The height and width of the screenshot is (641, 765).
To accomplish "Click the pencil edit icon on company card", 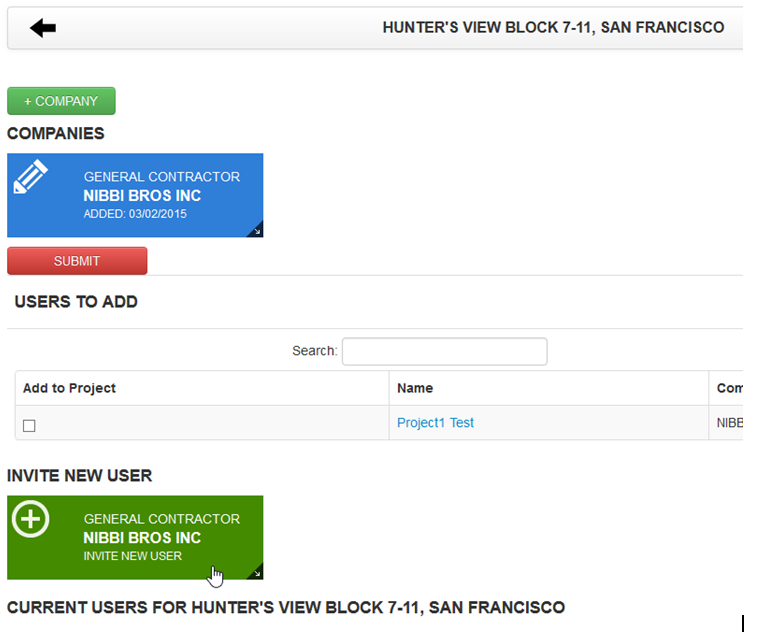I will [30, 176].
